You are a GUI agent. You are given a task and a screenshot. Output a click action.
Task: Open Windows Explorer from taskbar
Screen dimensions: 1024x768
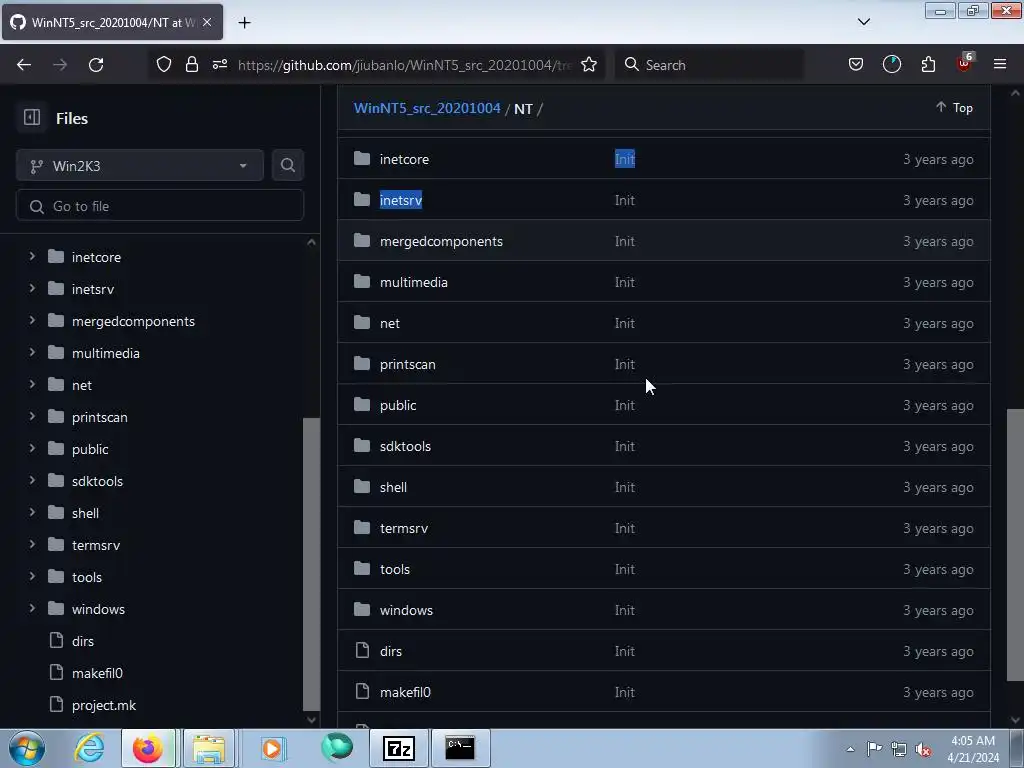coord(209,748)
